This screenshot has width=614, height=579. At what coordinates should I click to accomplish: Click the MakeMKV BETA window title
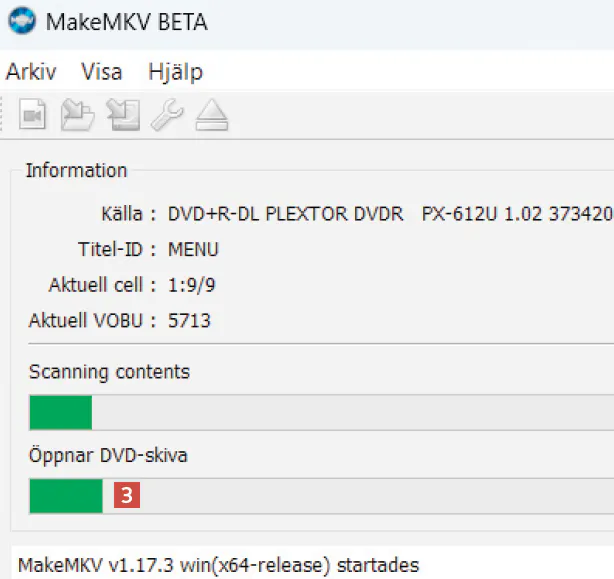127,21
